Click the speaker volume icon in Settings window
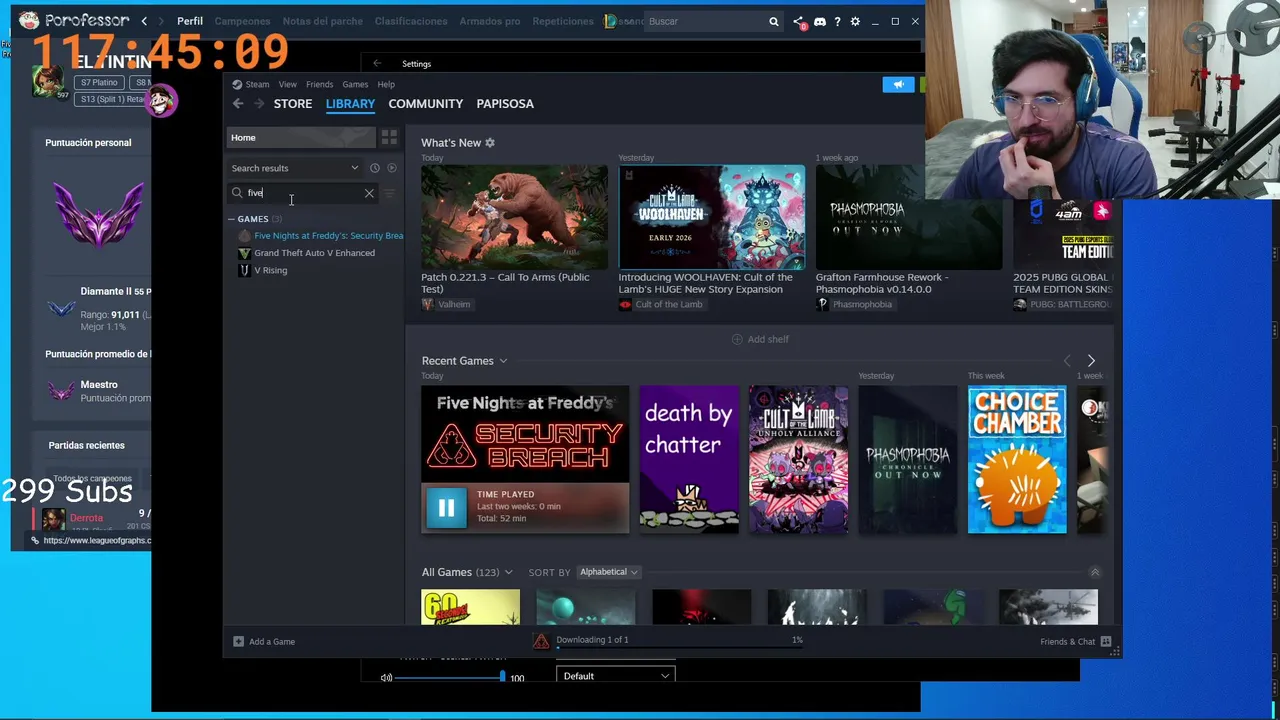 386,678
